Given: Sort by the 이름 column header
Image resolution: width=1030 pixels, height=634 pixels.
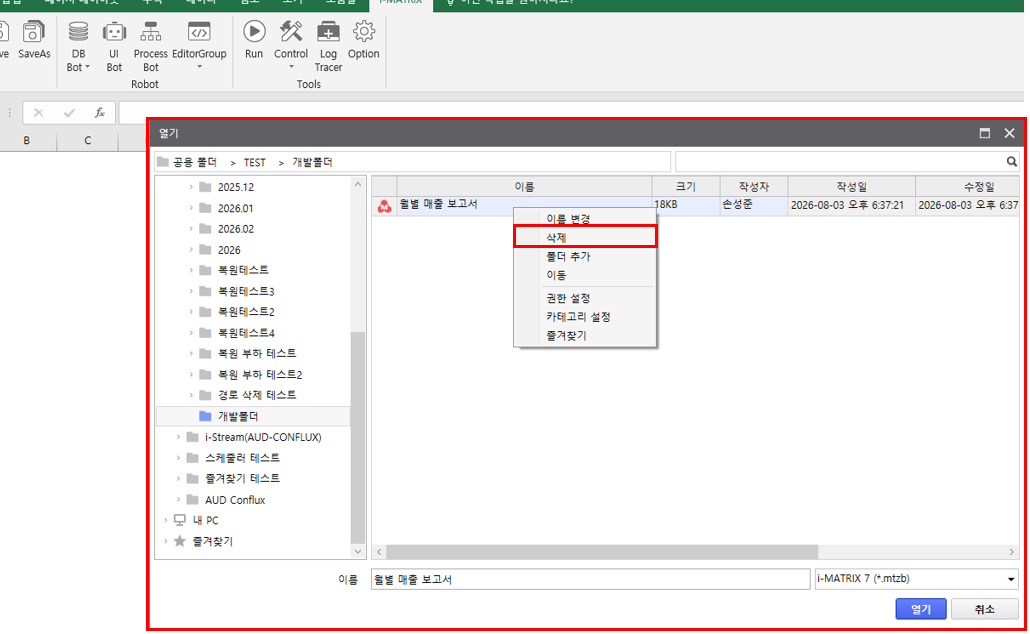Looking at the screenshot, I should pyautogui.click(x=524, y=187).
